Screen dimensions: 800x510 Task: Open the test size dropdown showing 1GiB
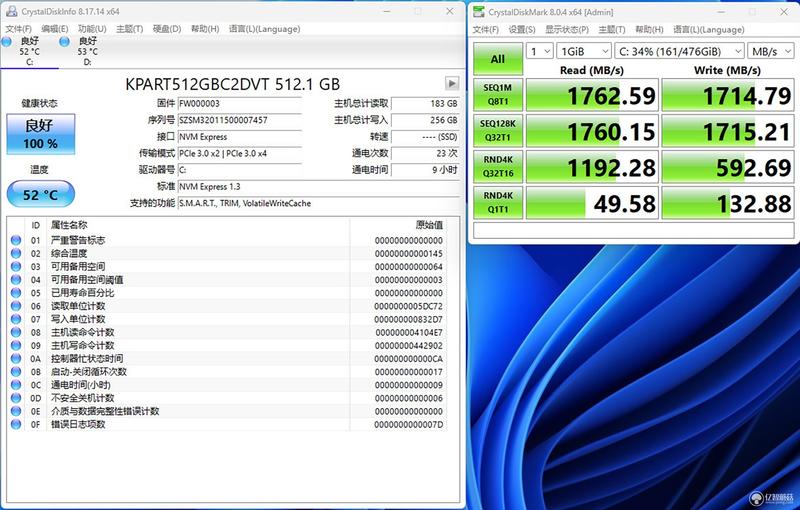[583, 51]
